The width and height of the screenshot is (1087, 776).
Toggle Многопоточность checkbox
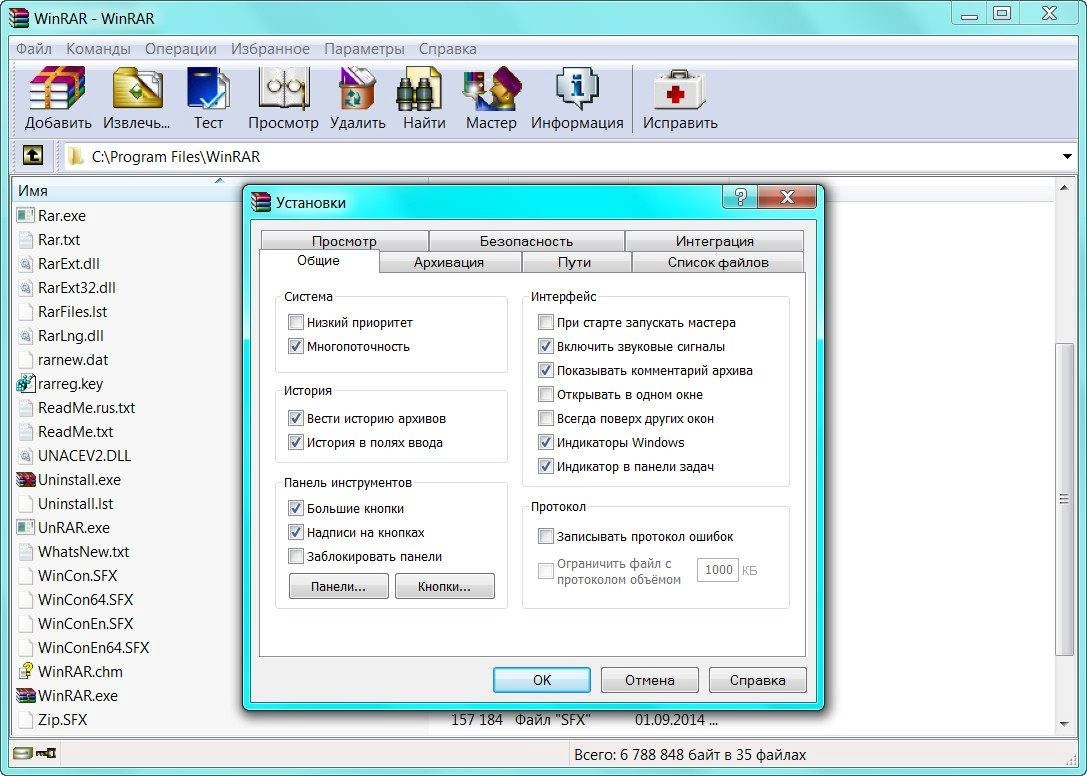(x=296, y=346)
